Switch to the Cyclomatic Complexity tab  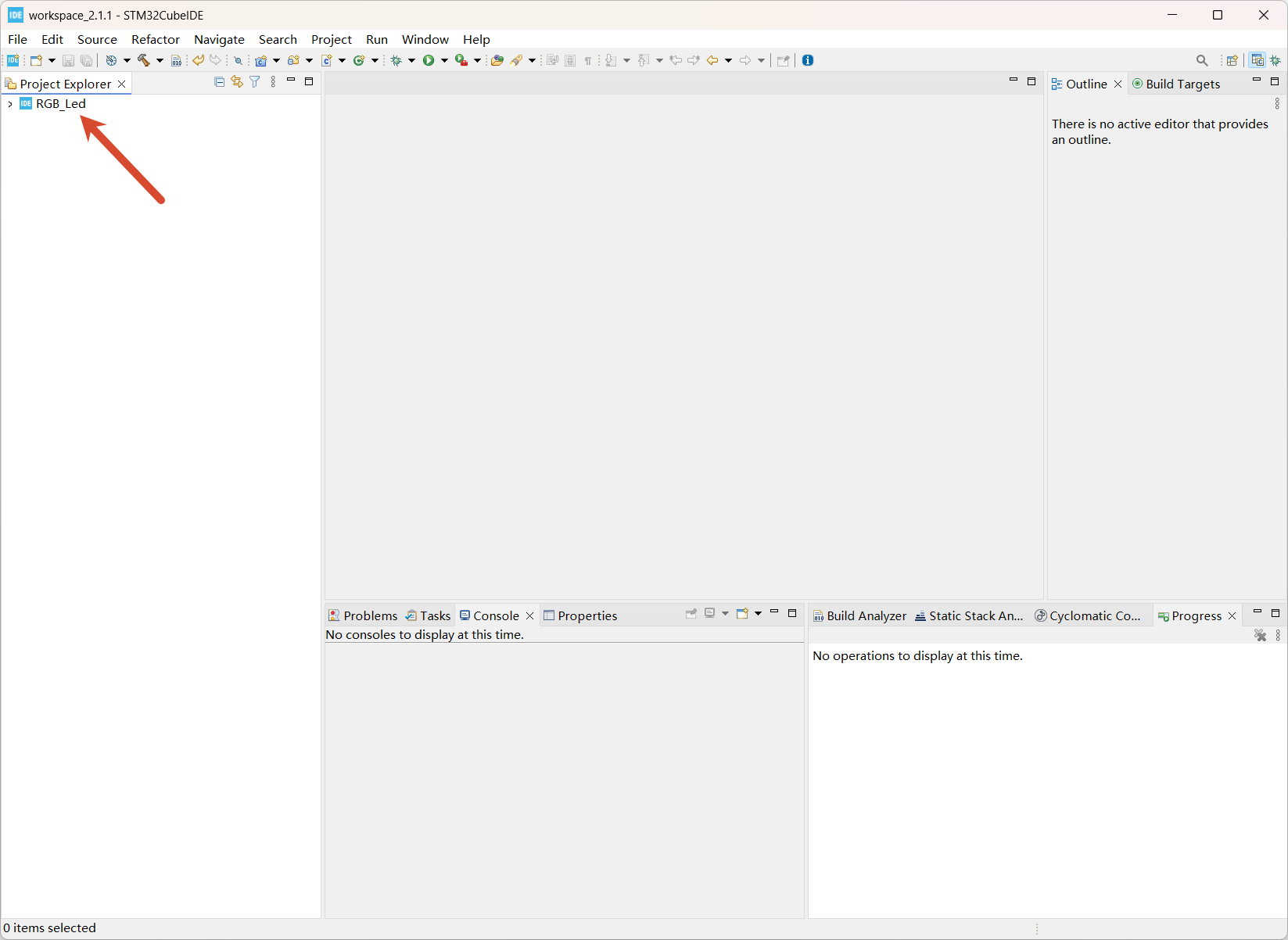pyautogui.click(x=1088, y=615)
